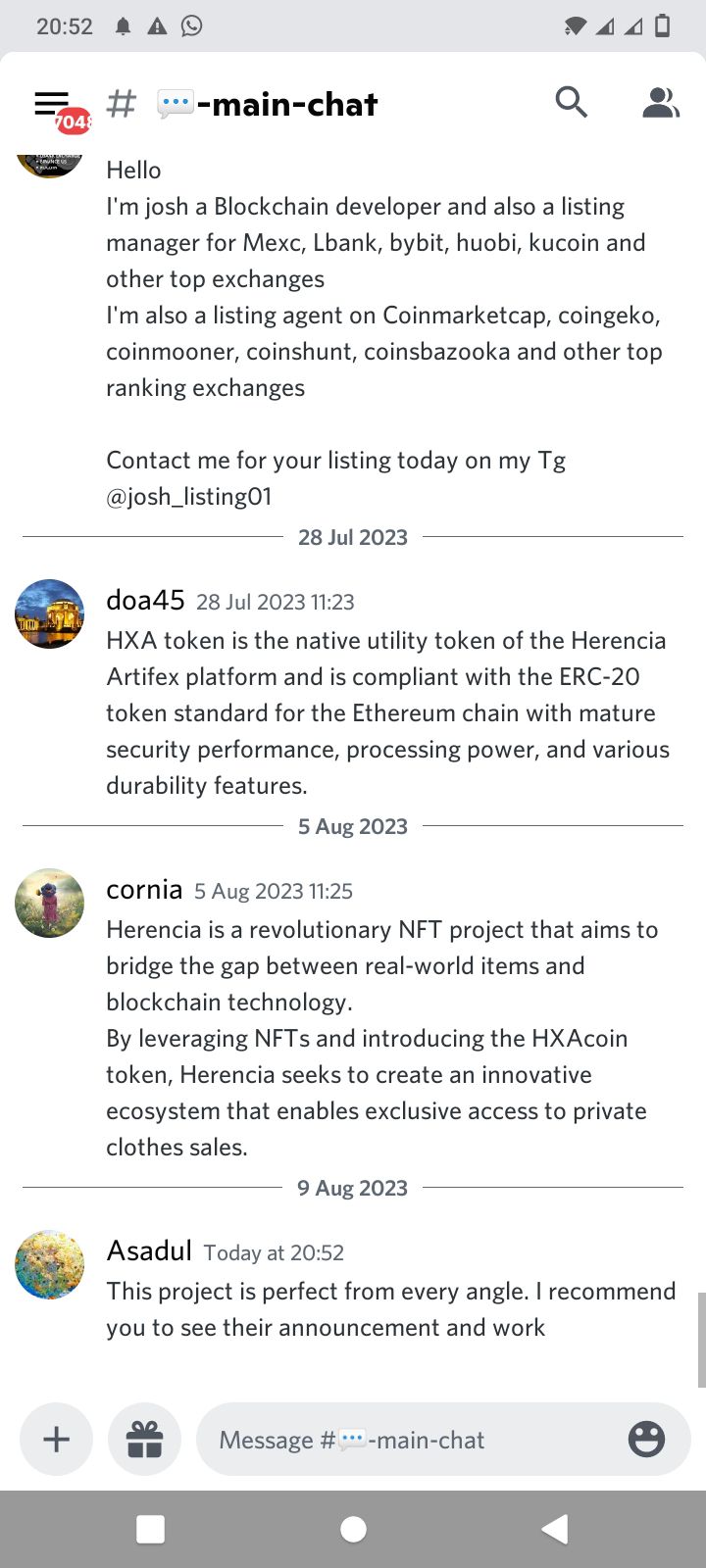The image size is (706, 1568).
Task: Open doa45's avatar
Action: click(50, 613)
